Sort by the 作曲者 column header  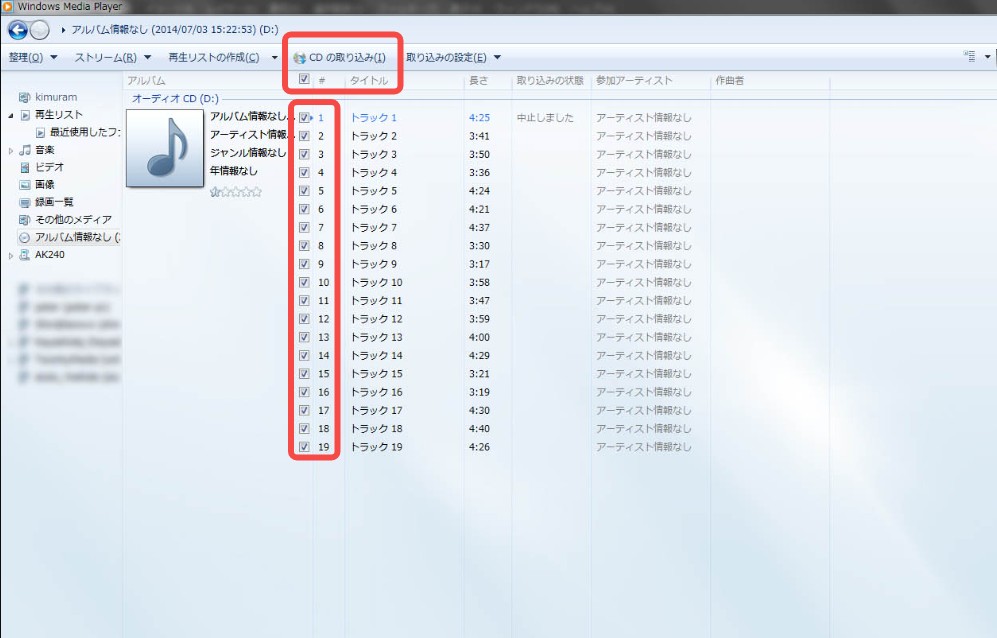pos(729,81)
